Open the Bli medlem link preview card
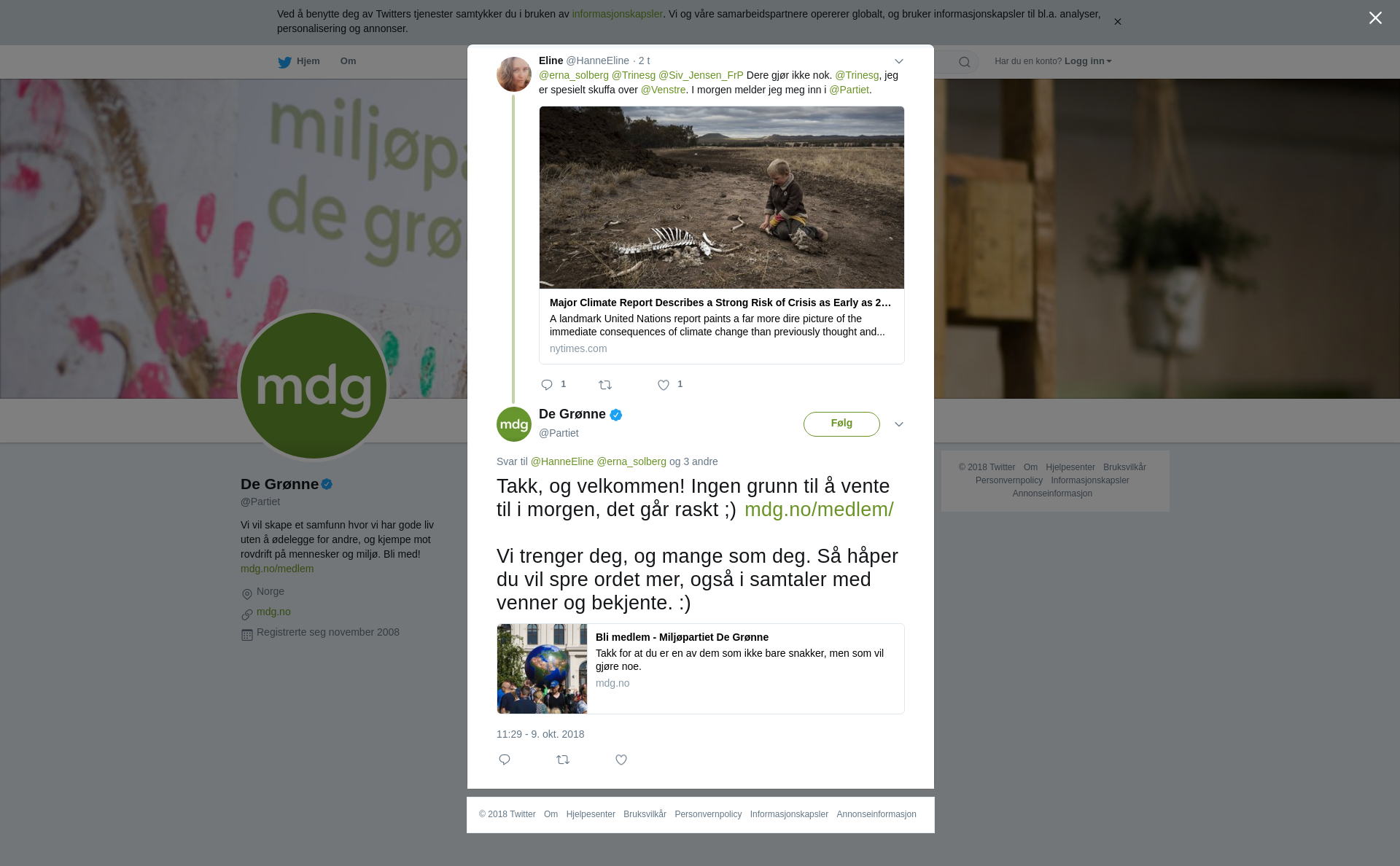The width and height of the screenshot is (1400, 866). [701, 668]
